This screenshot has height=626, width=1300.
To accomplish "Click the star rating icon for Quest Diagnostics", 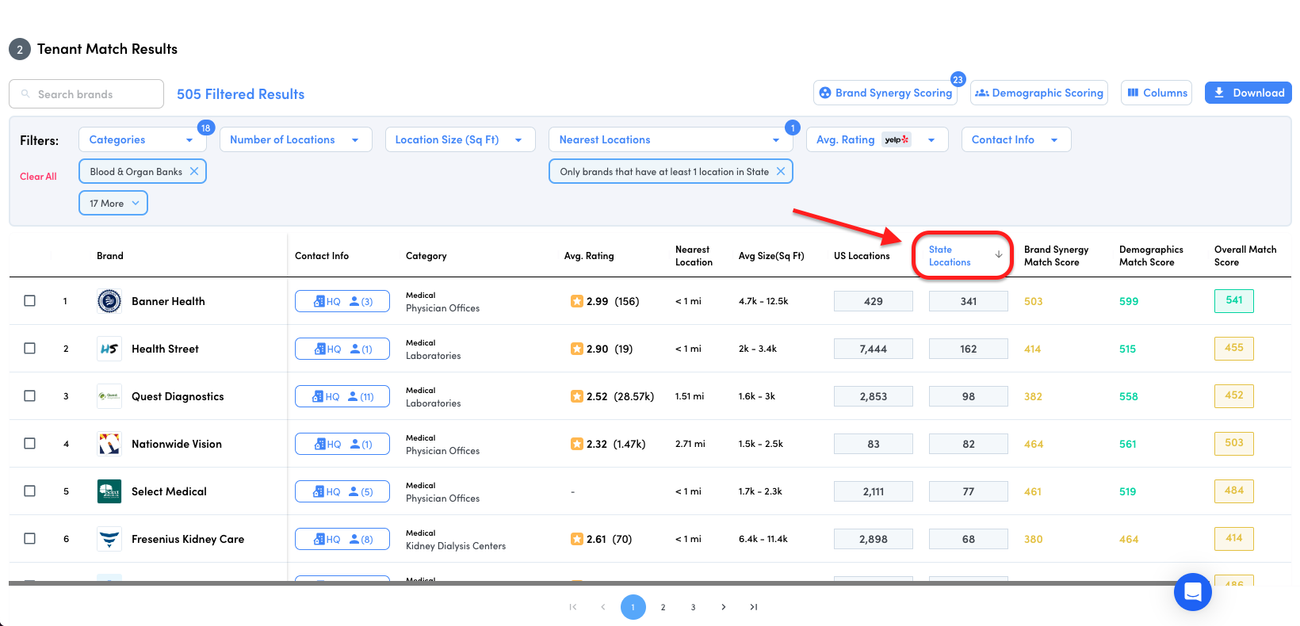I will [576, 396].
